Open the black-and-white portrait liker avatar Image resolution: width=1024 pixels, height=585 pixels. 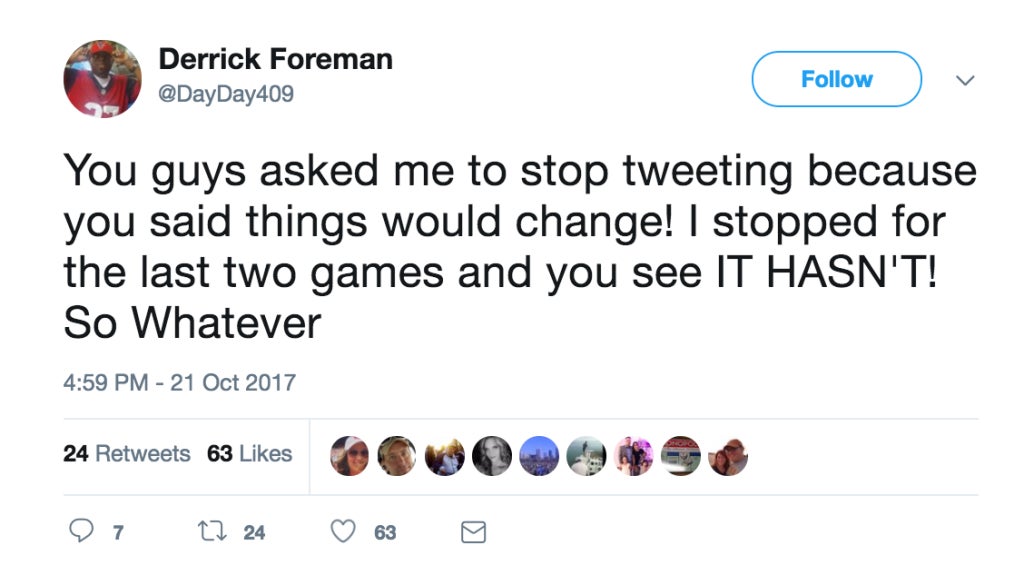492,456
